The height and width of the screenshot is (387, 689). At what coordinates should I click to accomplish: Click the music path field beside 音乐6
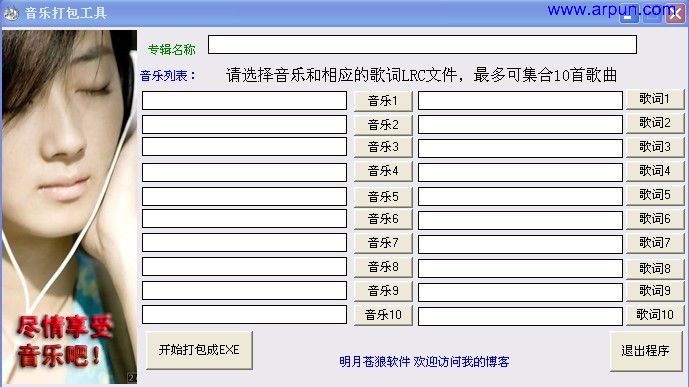[x=244, y=219]
